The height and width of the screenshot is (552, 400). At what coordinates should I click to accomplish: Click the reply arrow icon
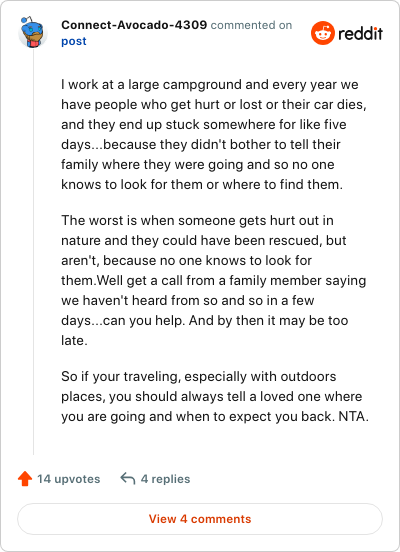point(128,479)
